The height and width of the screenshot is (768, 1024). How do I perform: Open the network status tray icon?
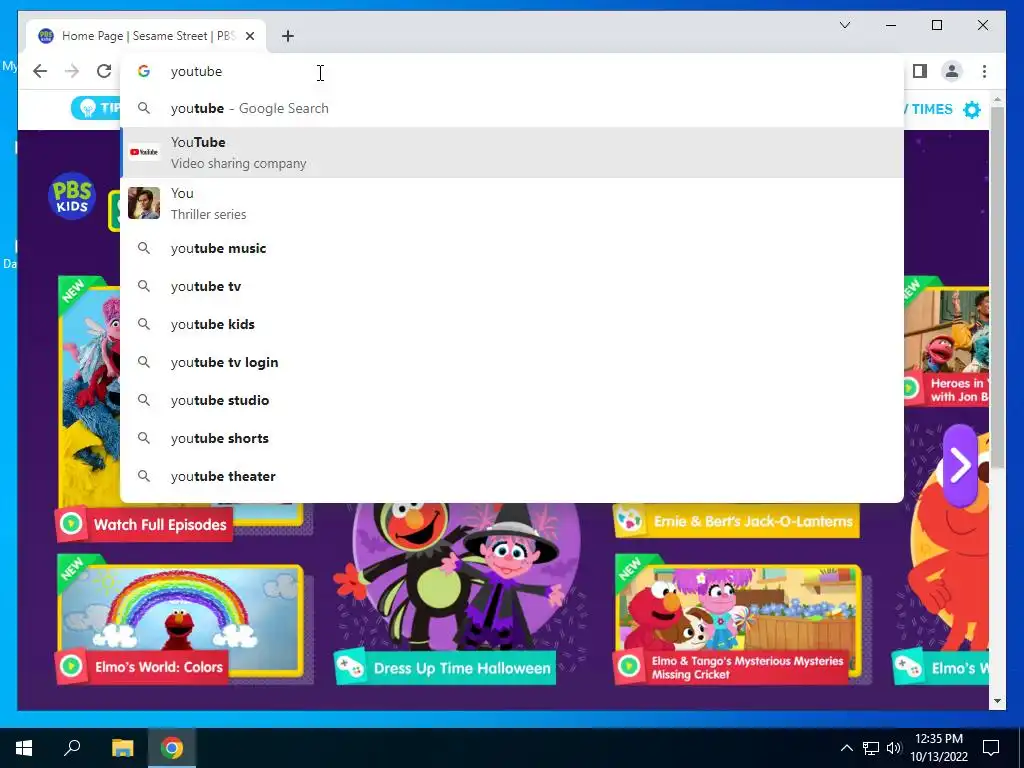(871, 748)
